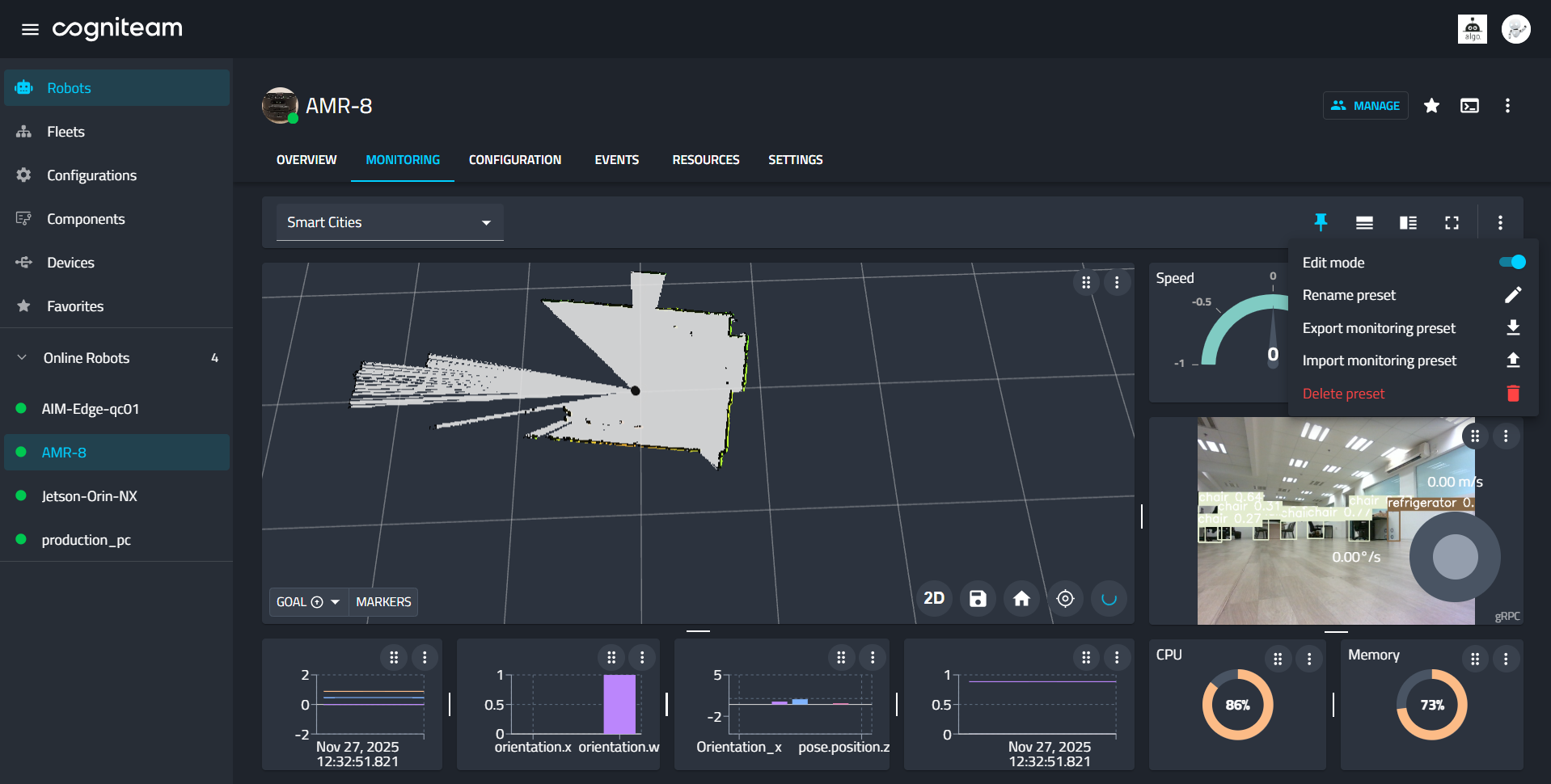Click Memory widget drag handle
1551x784 pixels.
click(1475, 659)
